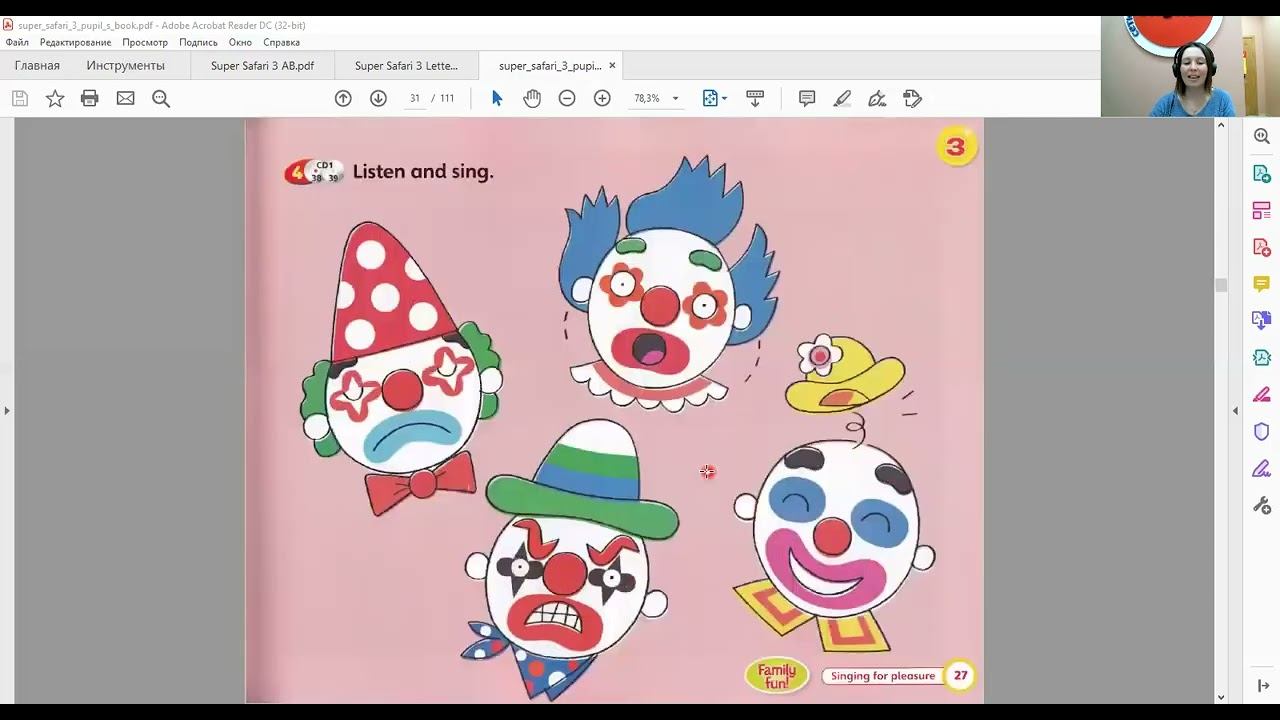Viewport: 1280px width, 720px height.
Task: Enable the arrow Selection tool
Action: 497,98
